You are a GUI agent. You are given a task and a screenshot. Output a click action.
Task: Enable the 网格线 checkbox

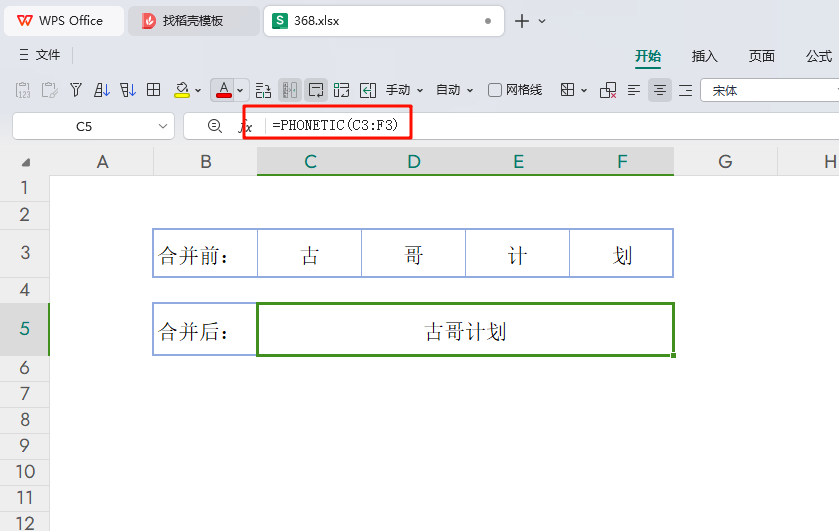point(495,90)
